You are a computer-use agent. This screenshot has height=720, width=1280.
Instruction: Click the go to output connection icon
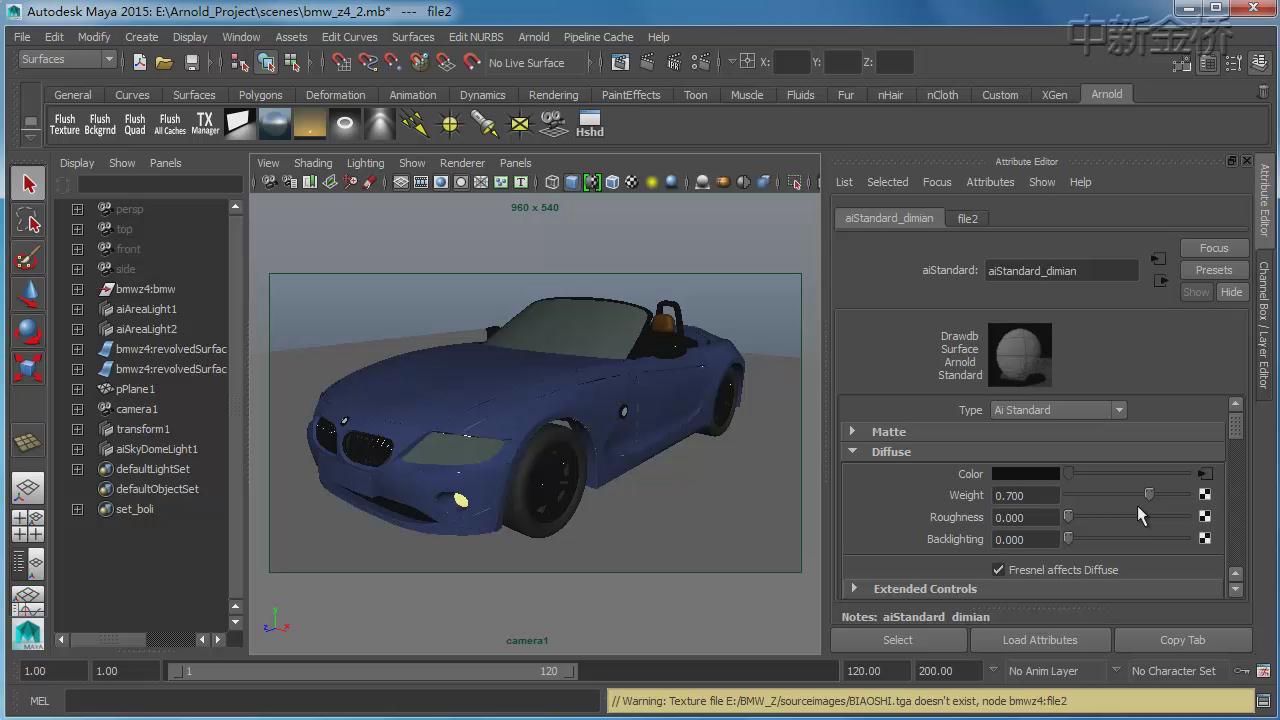1161,281
